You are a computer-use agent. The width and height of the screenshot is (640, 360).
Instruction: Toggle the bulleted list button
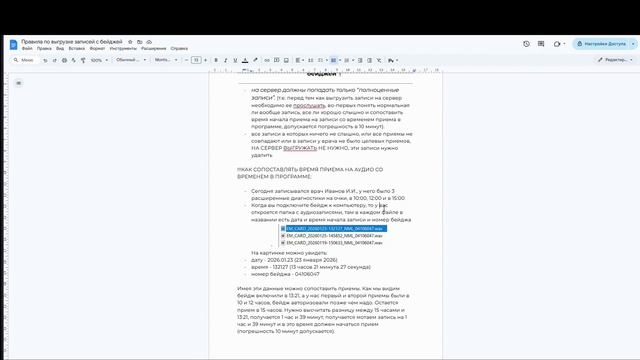click(x=333, y=60)
